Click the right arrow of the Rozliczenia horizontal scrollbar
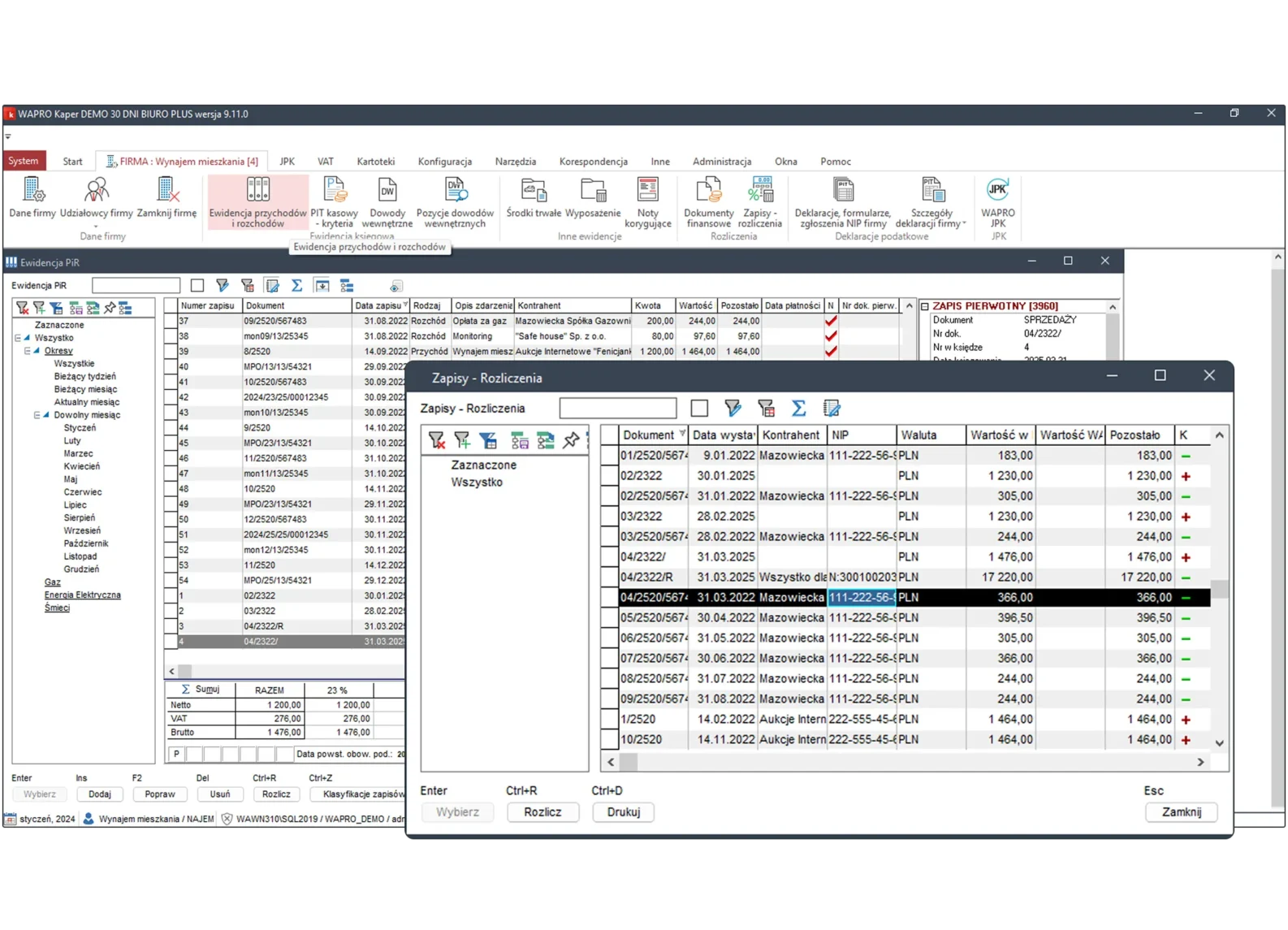Viewport: 1288px width, 930px height. click(x=1200, y=763)
